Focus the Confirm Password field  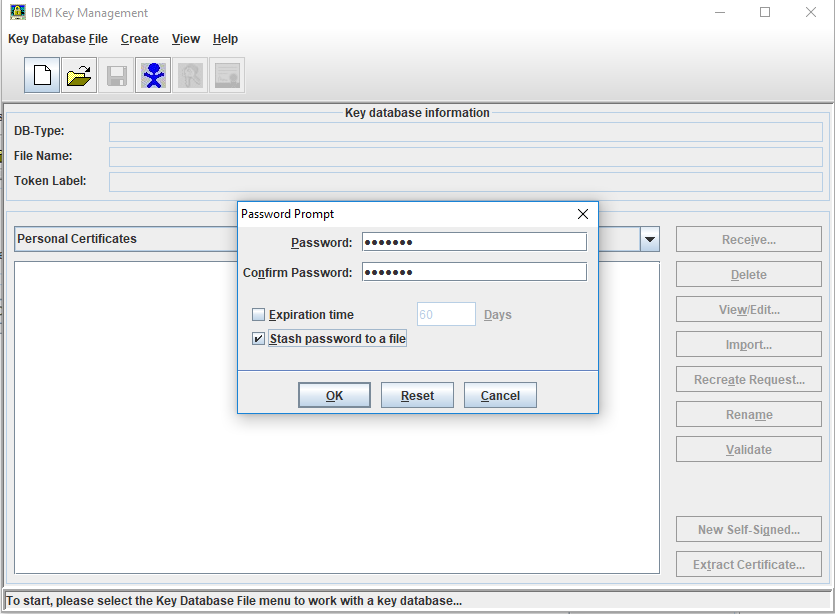tap(474, 272)
